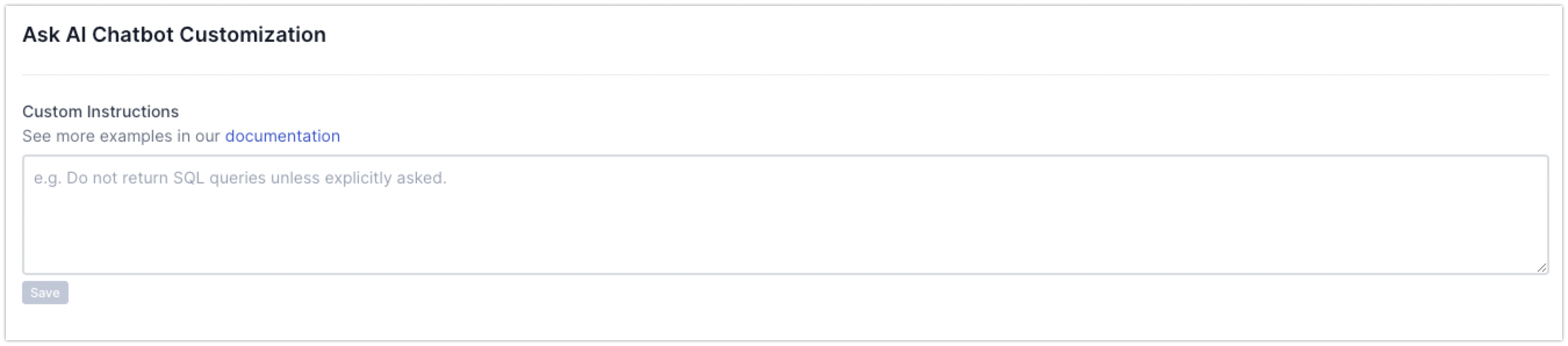Click the word 'Chatbot' in the heading
Viewport: 1568px width, 346px height.
pyautogui.click(x=132, y=35)
